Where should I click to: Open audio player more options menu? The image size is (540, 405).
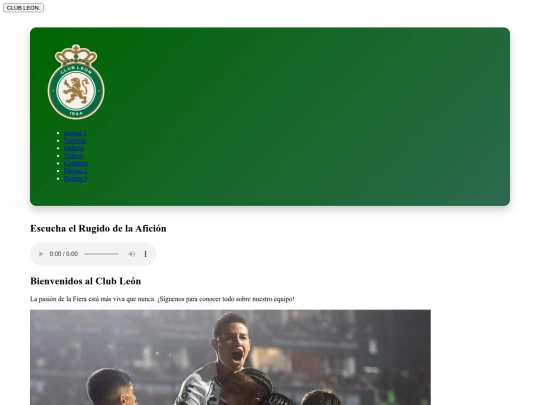[x=145, y=254]
